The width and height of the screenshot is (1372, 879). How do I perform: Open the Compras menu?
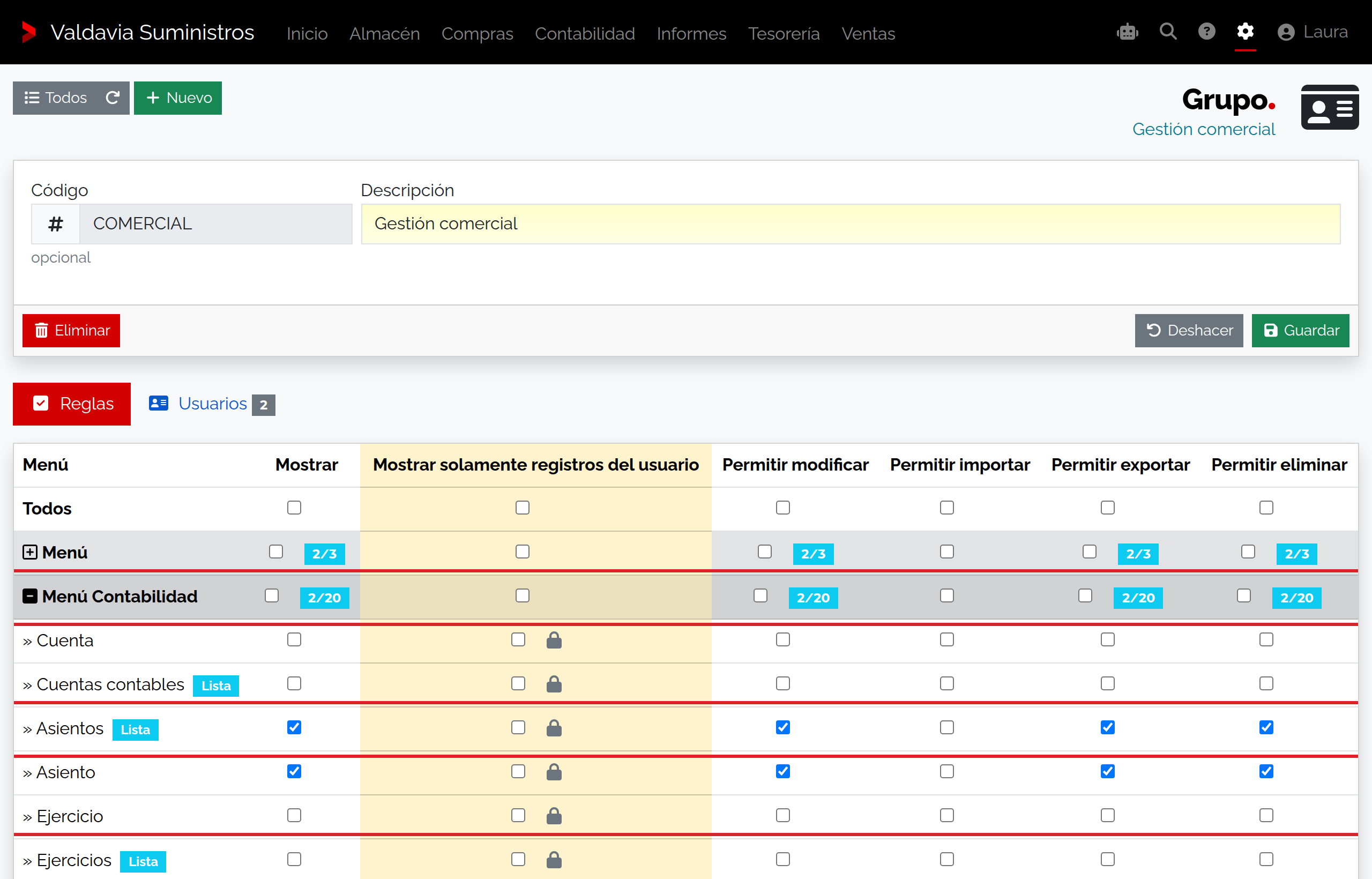click(x=477, y=34)
